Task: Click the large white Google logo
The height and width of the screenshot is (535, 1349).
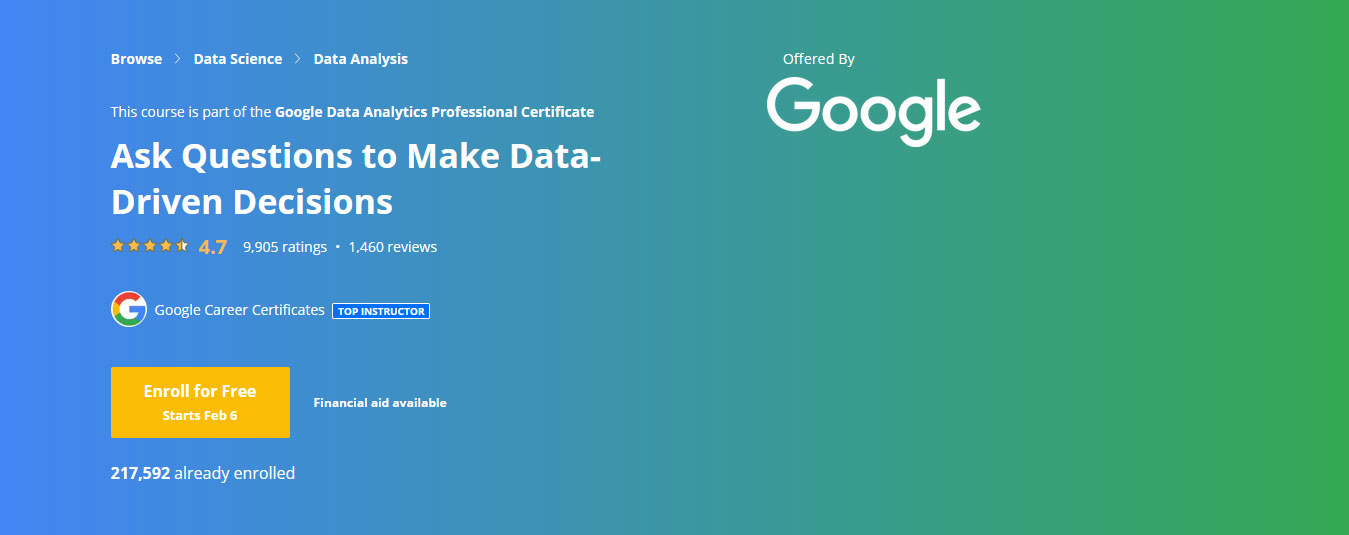Action: tap(873, 109)
